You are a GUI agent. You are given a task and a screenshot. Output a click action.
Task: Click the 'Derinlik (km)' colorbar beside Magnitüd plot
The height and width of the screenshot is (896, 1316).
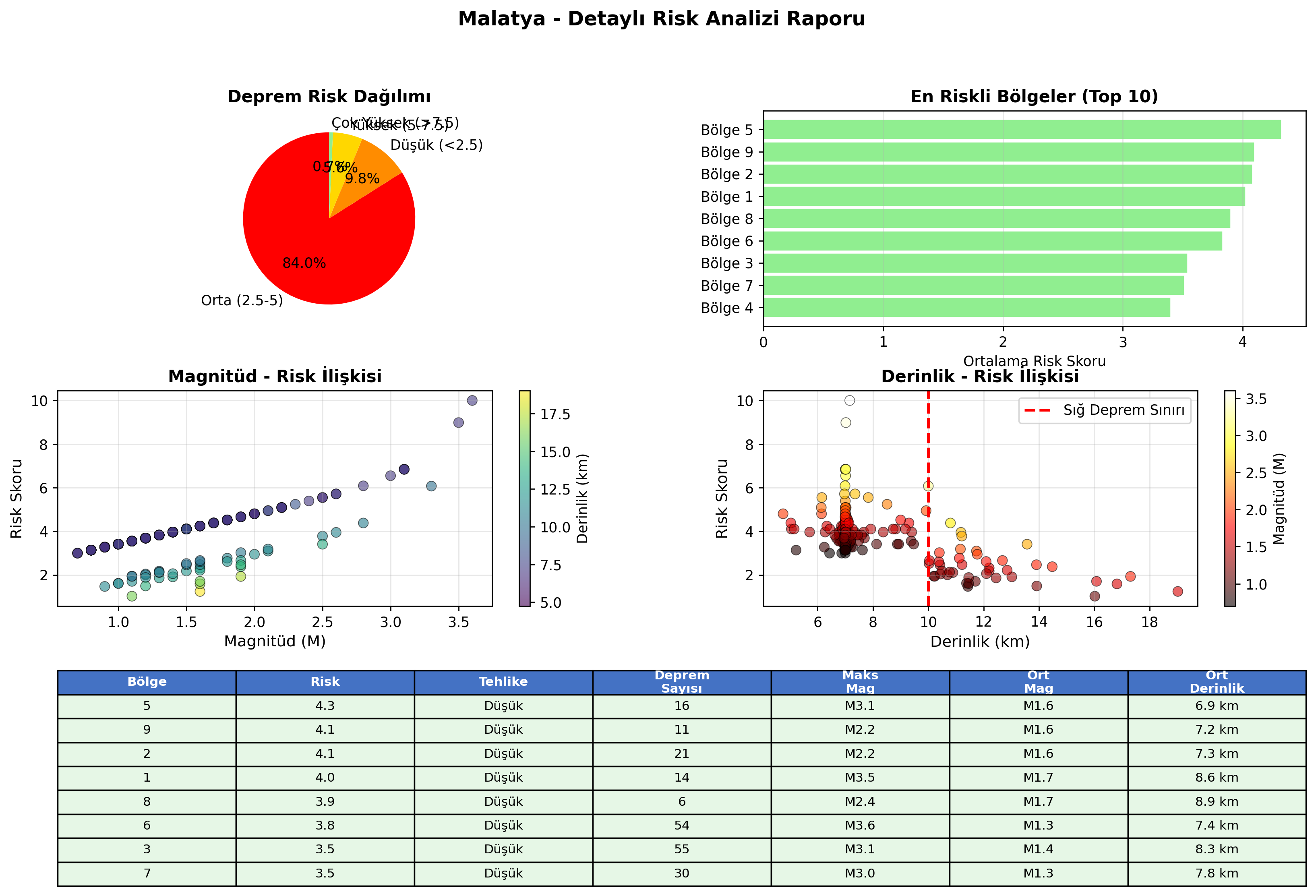[525, 499]
